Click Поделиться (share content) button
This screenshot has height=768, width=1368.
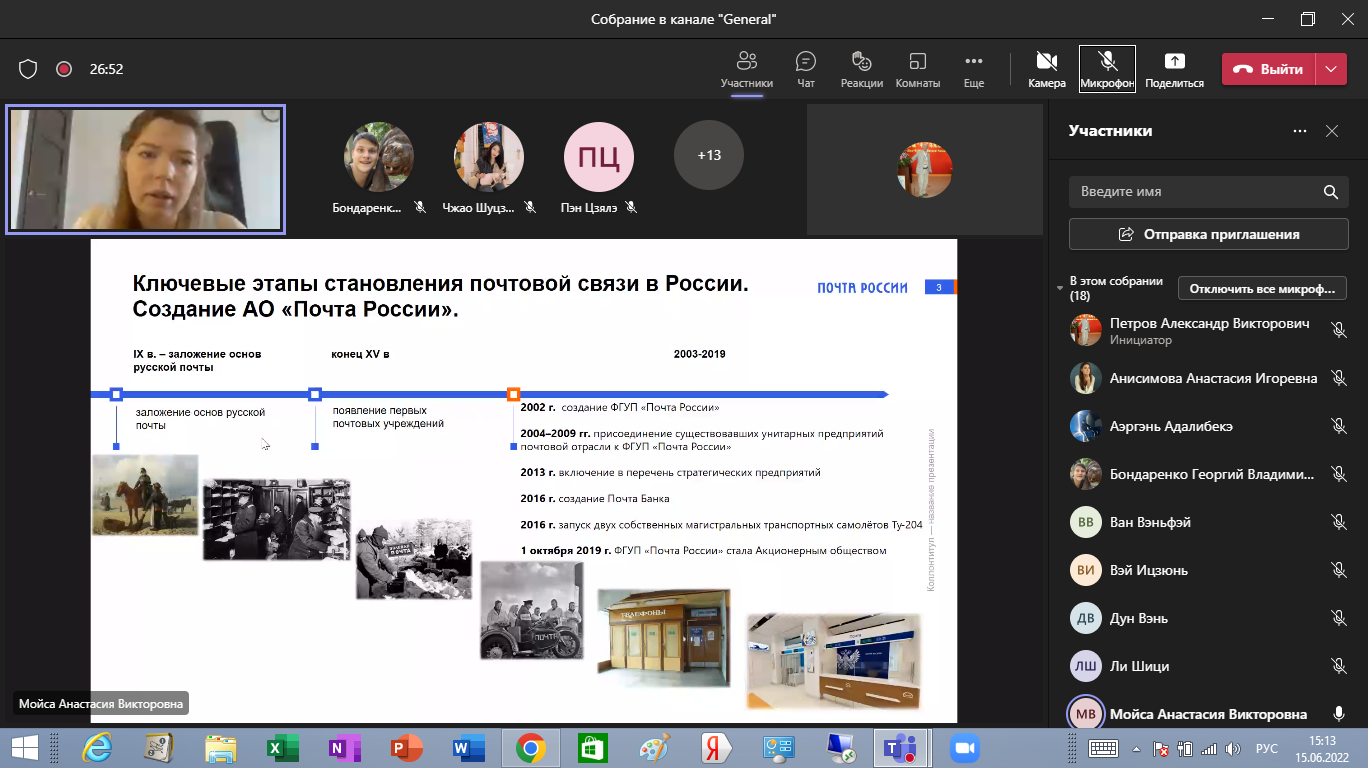[1174, 69]
